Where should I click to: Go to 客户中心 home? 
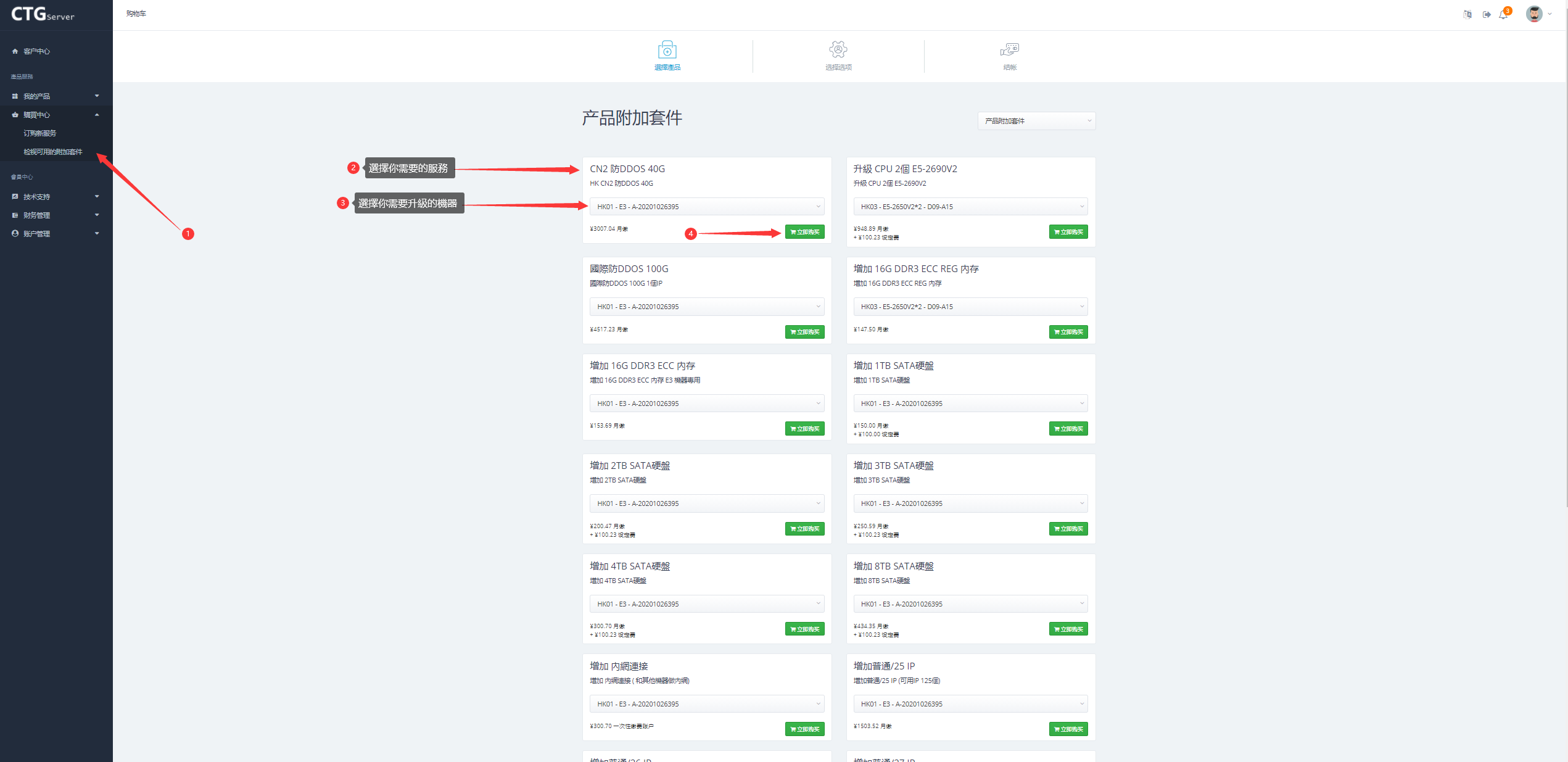(36, 51)
